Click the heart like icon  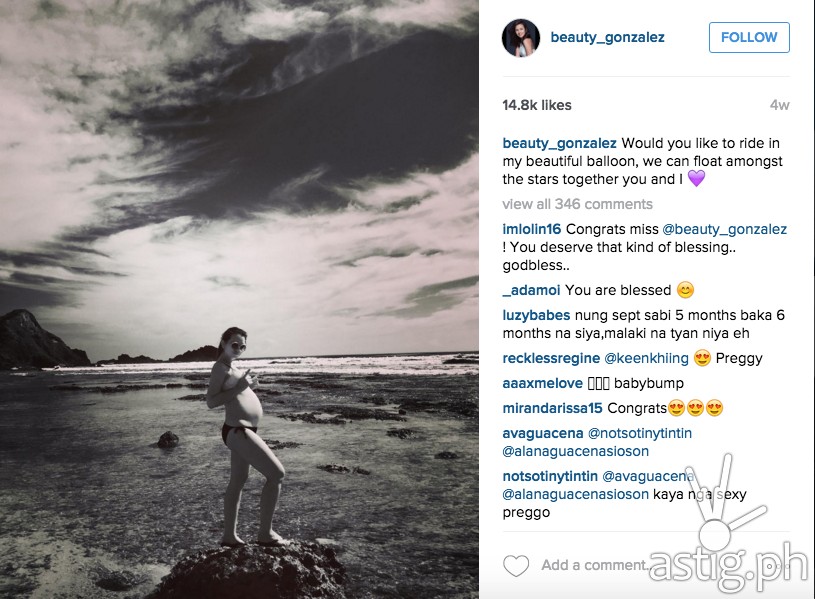[x=516, y=566]
